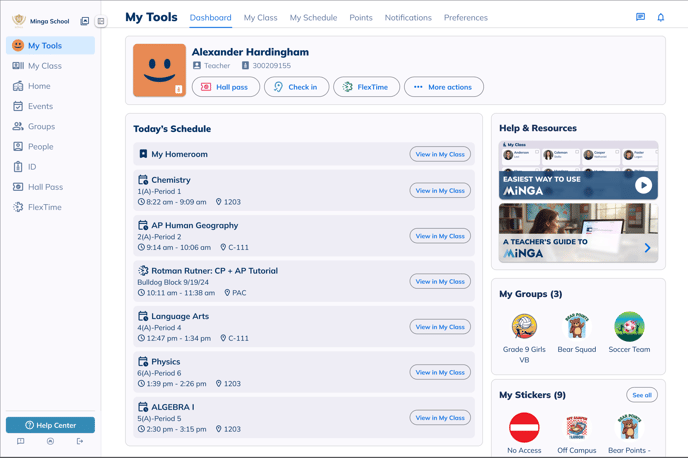Go to FlexTime in the sidebar
688x458 pixels.
point(45,207)
